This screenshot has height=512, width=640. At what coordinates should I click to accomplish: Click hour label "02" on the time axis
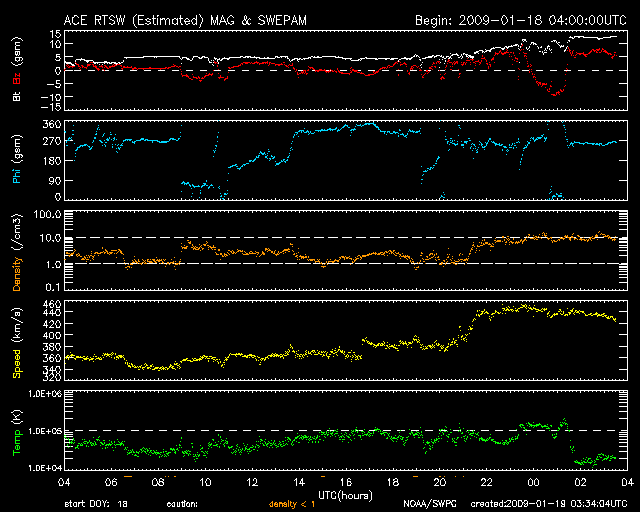point(580,482)
